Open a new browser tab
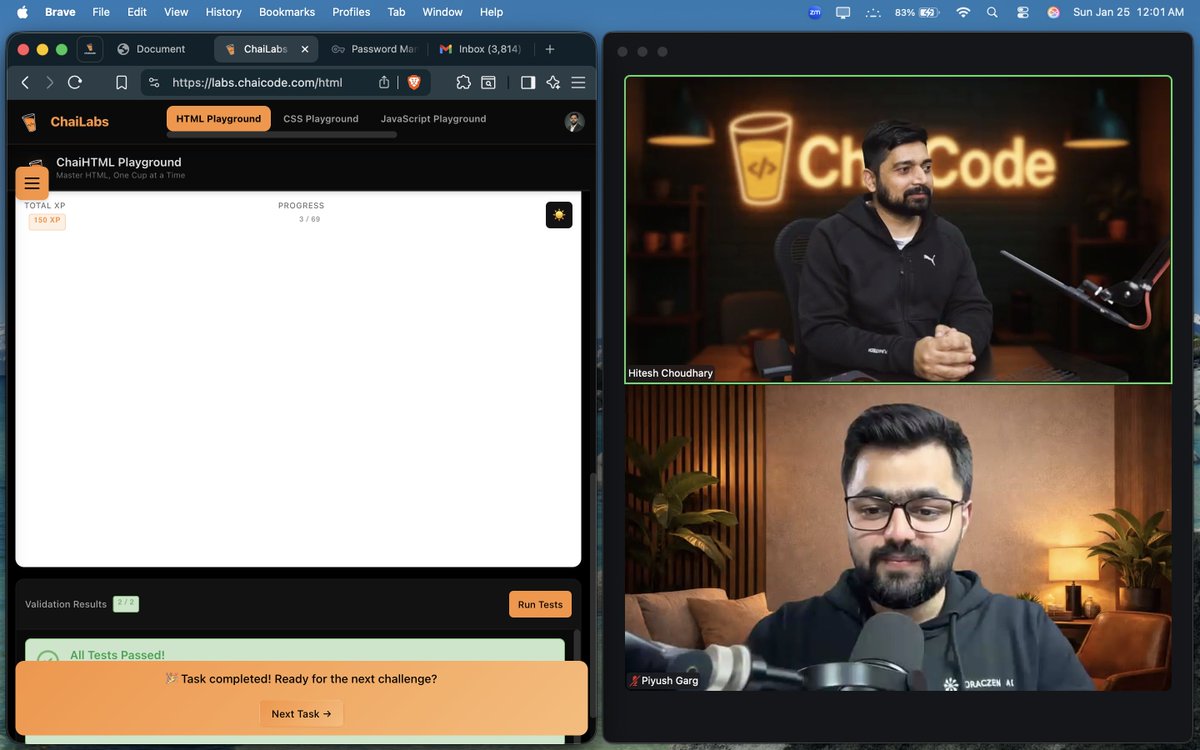Screen dimensions: 1200x750 [x=550, y=49]
